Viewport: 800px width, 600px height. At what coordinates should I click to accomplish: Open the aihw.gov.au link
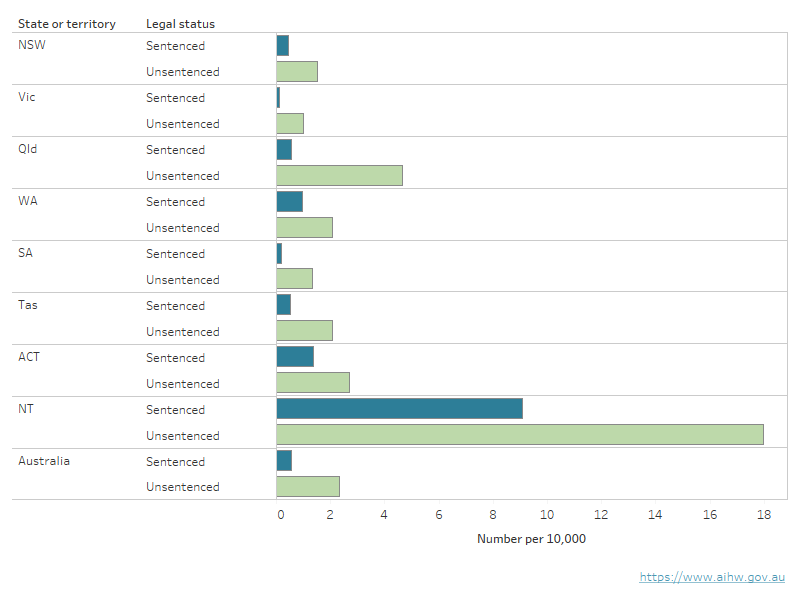point(712,577)
